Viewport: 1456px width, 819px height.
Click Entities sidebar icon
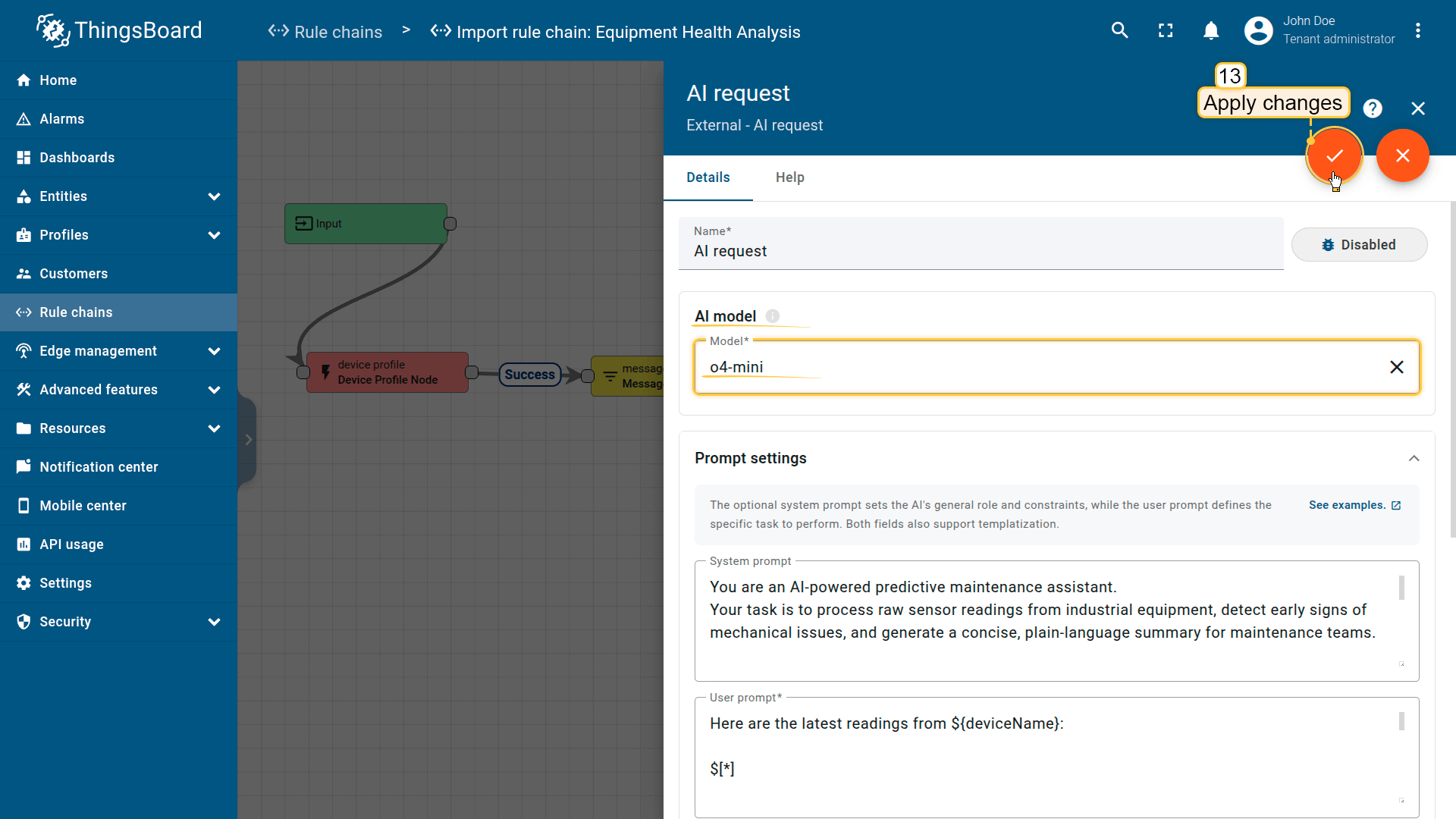(24, 196)
